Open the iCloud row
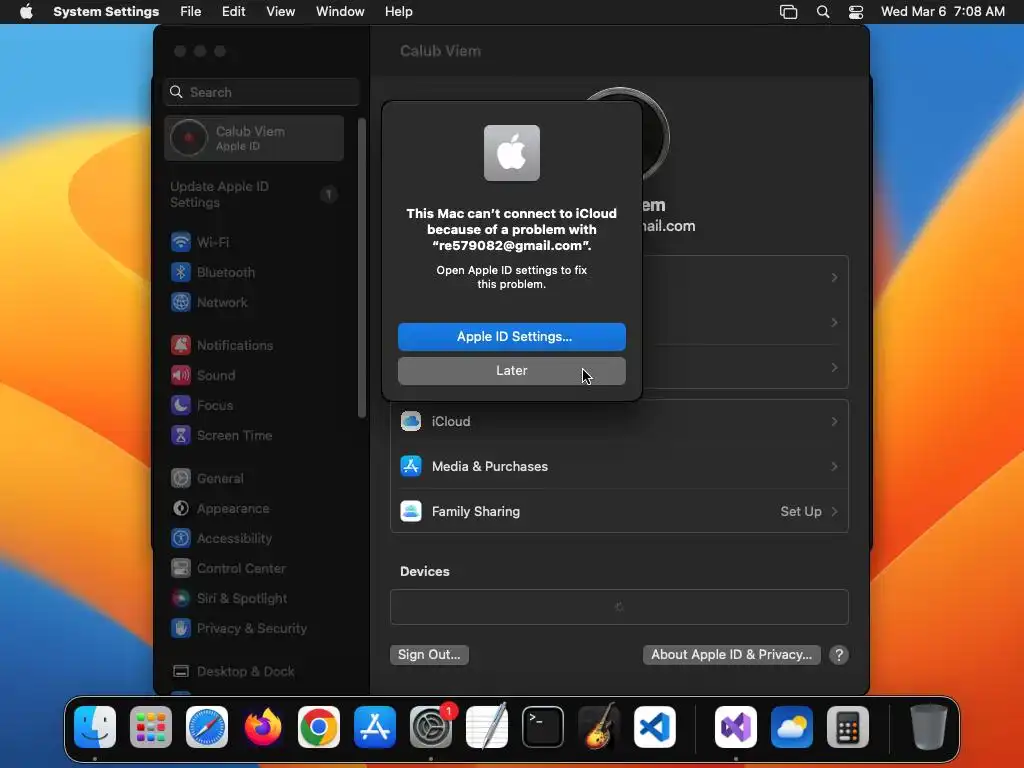 point(619,421)
